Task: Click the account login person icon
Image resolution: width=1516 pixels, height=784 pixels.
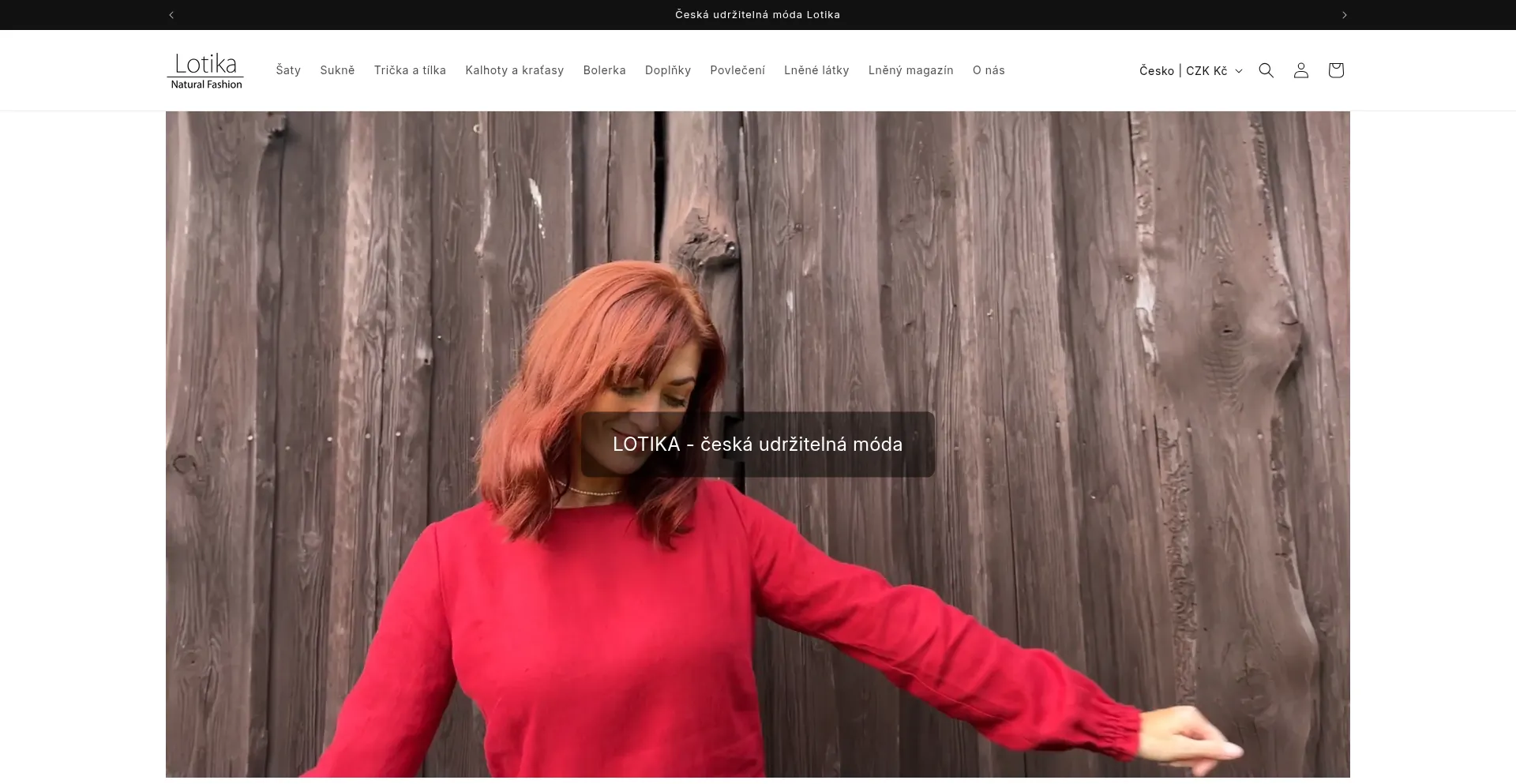Action: pos(1300,70)
